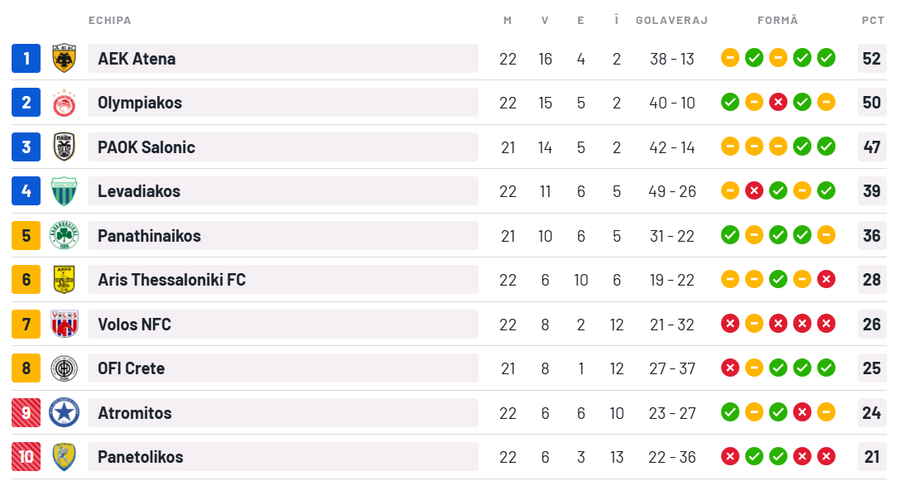
Task: Click Olympiakos red loss form indicator
Action: [x=778, y=102]
